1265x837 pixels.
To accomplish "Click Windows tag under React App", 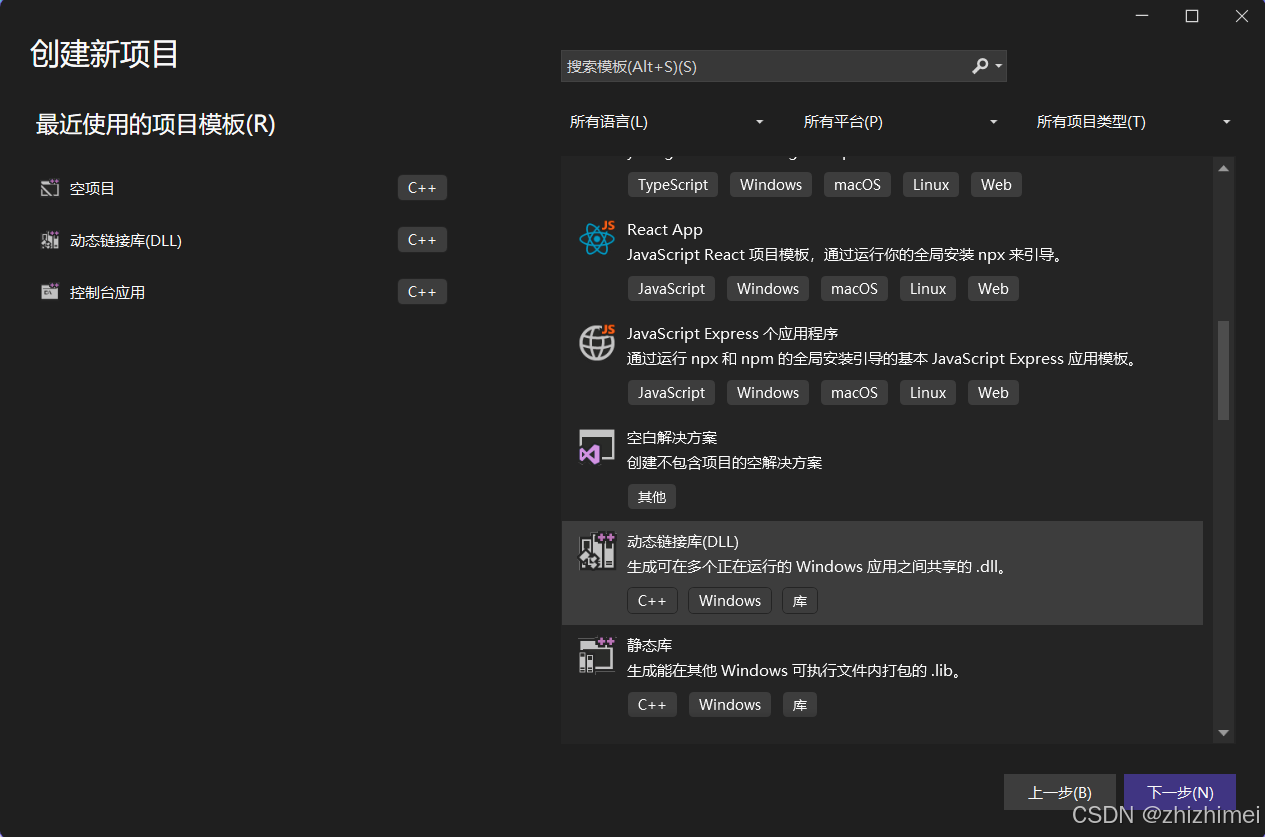I will [768, 289].
